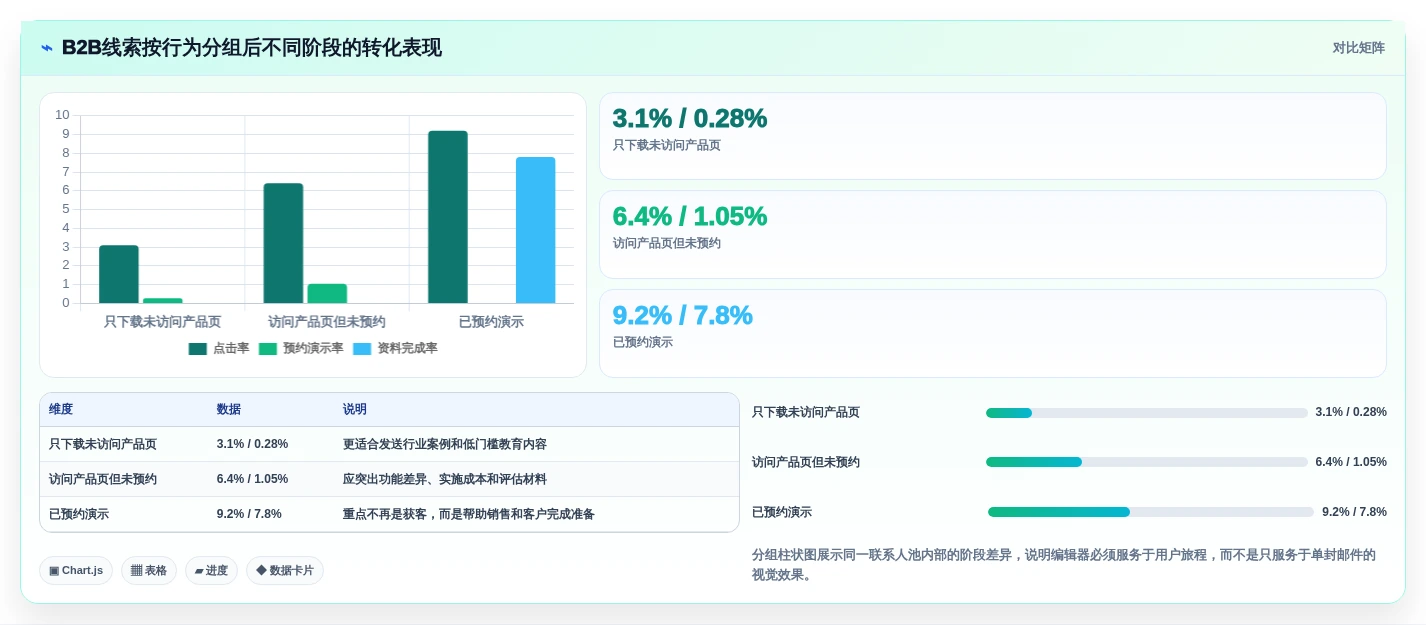Click the blue 资料完成率 bar for 已预约演示
Viewport: 1426px width, 625px height.
[x=536, y=230]
